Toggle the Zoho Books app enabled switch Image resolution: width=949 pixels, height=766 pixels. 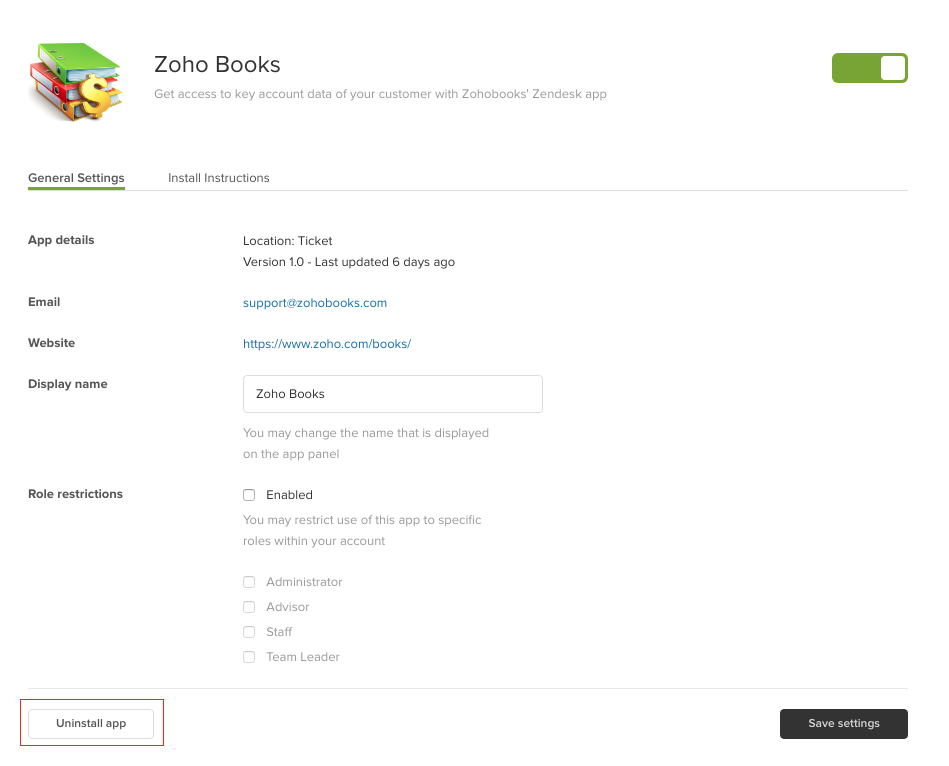(870, 68)
